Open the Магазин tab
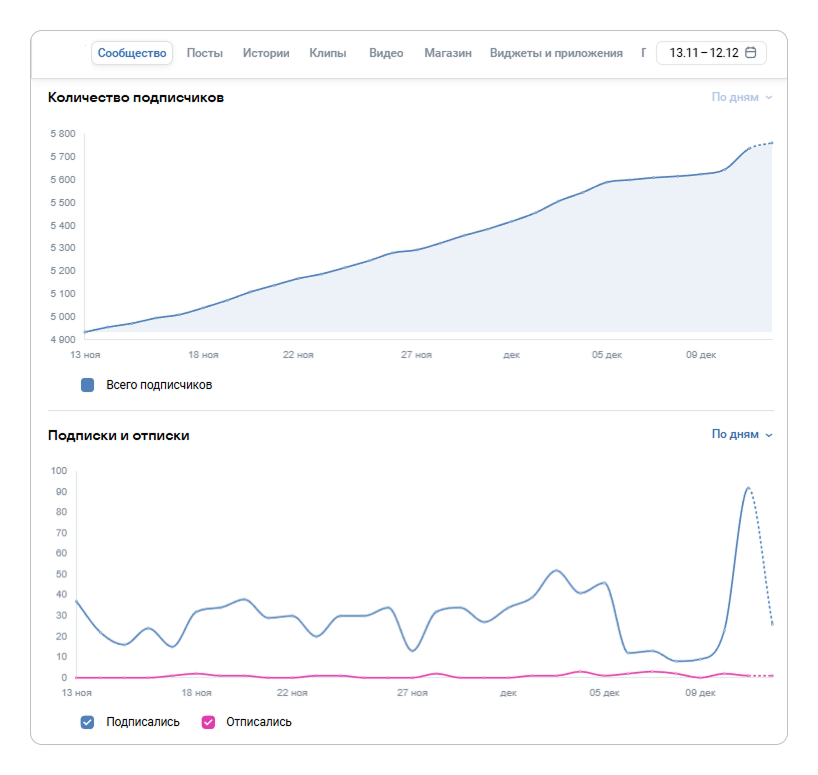Viewport: 818px width, 775px height. tap(447, 53)
